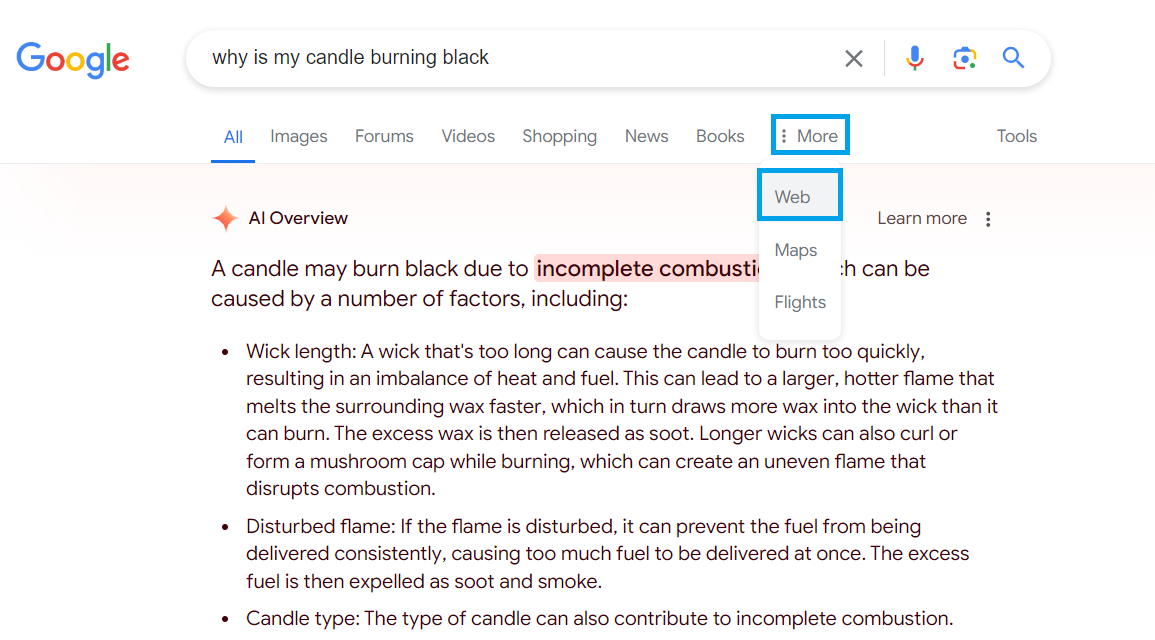Switch to the Images tab

298,136
